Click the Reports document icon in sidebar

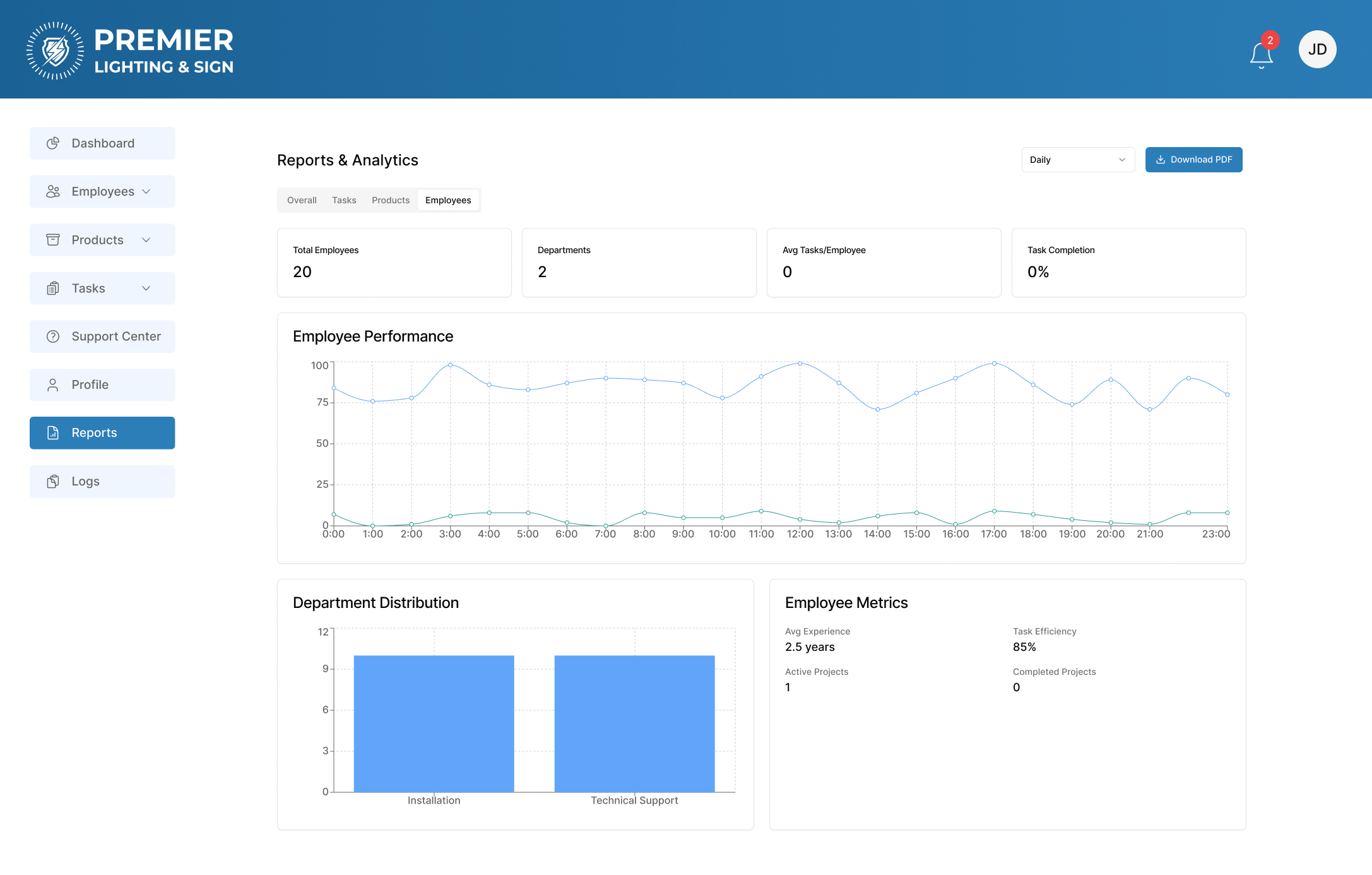pyautogui.click(x=53, y=433)
